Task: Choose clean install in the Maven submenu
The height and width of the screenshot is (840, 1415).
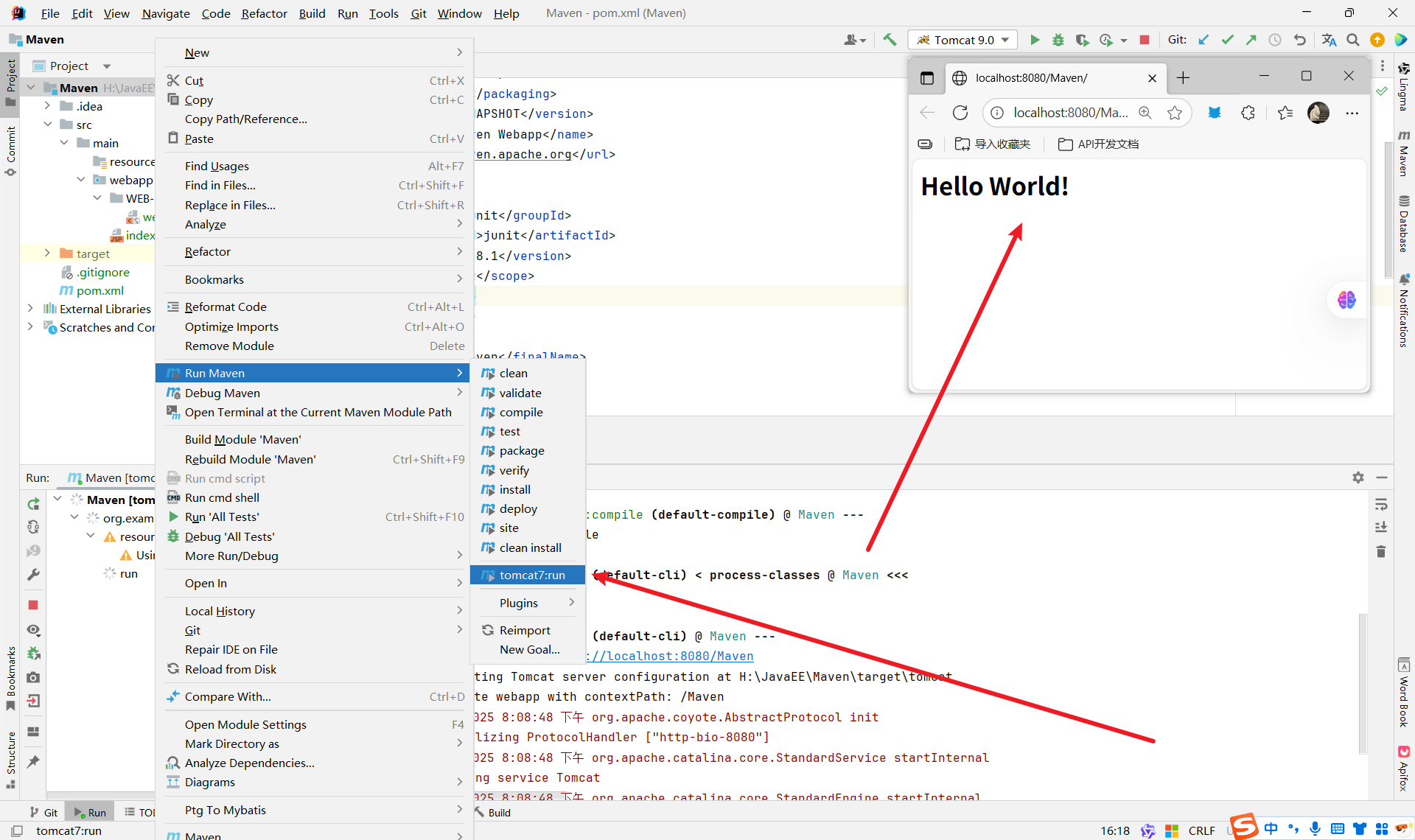Action: [x=530, y=547]
